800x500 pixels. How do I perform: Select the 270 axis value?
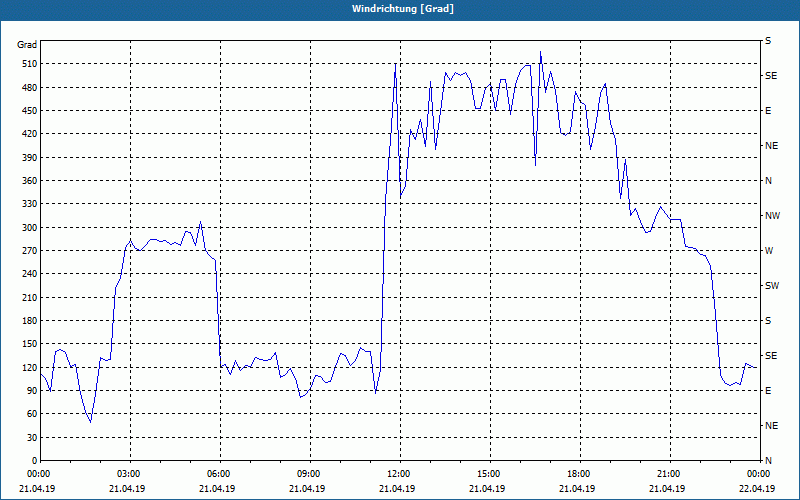(x=30, y=251)
